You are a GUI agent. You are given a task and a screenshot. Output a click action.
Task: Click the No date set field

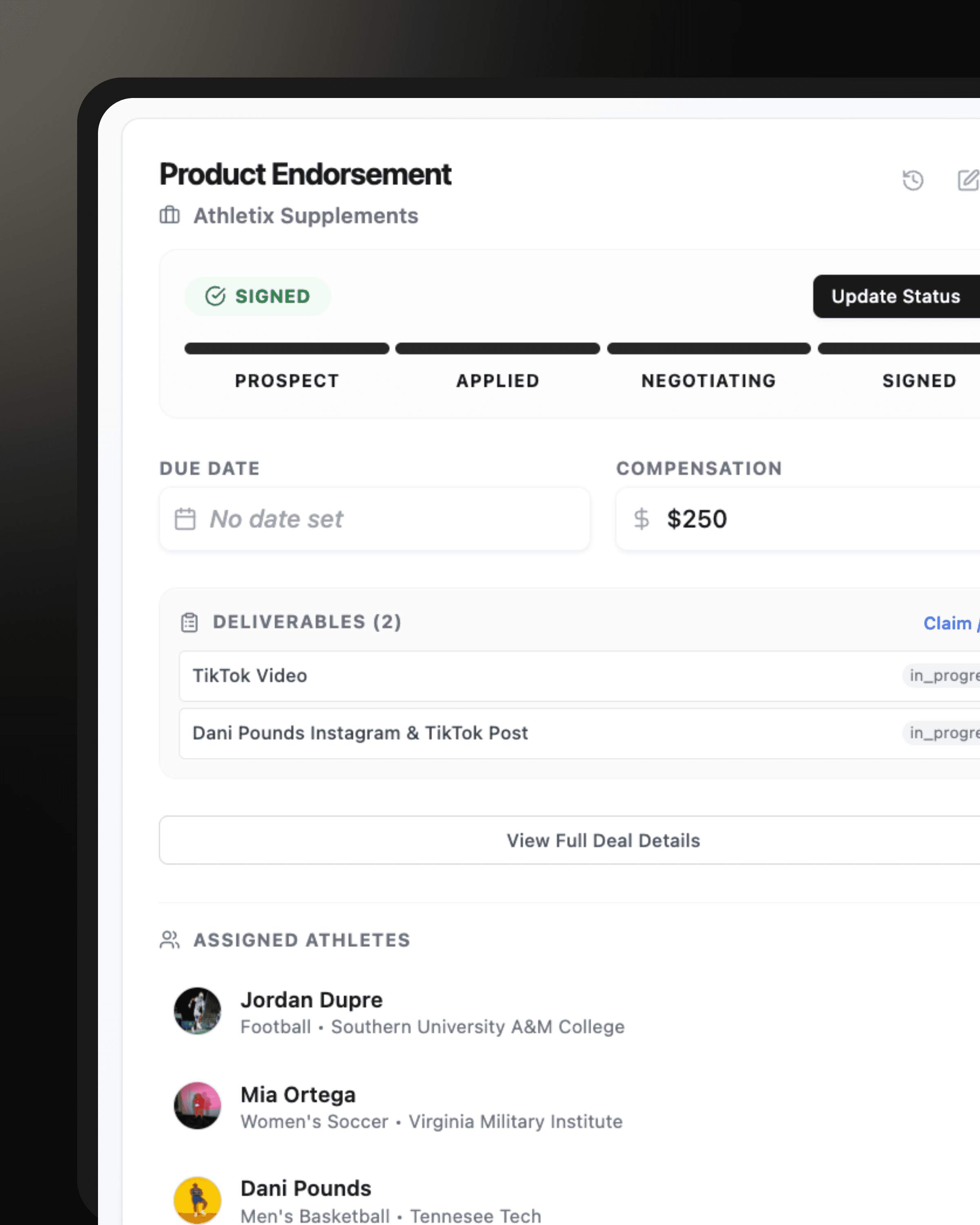[x=375, y=519]
